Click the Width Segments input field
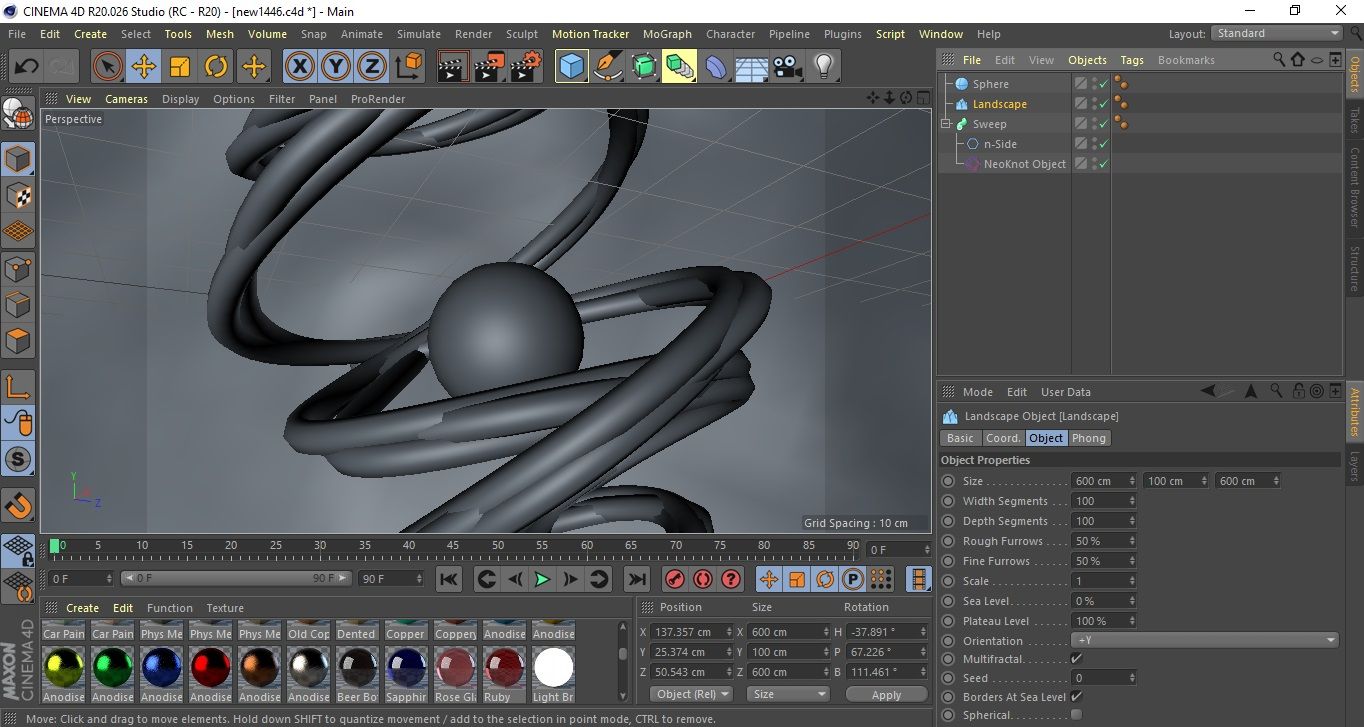Image resolution: width=1364 pixels, height=727 pixels. point(1099,501)
